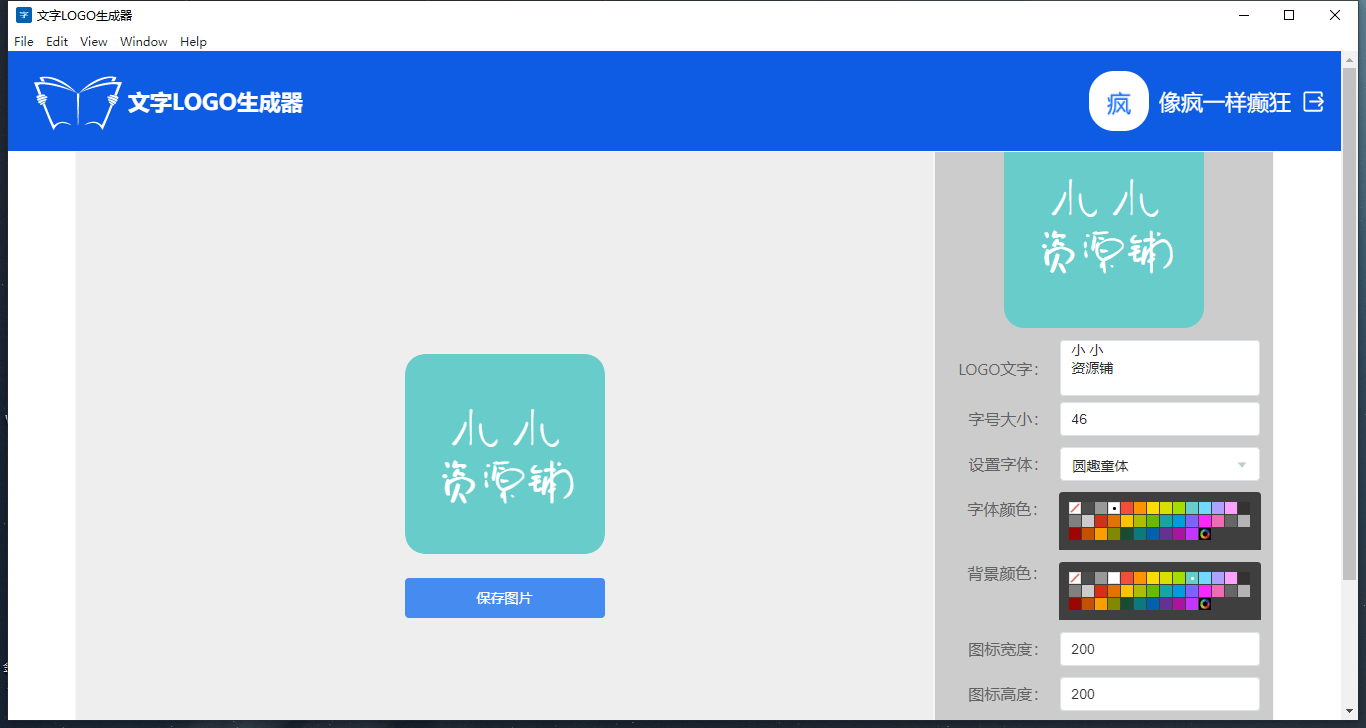This screenshot has width=1366, height=728.
Task: Open the View menu
Action: pyautogui.click(x=94, y=42)
